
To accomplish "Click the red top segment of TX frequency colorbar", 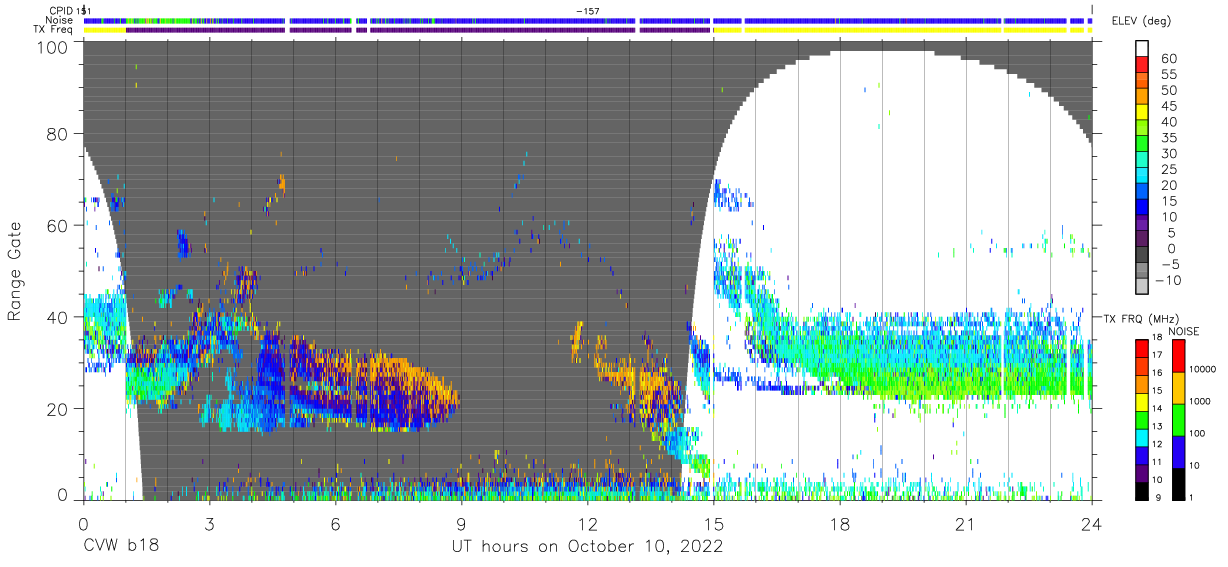I will pos(1142,349).
